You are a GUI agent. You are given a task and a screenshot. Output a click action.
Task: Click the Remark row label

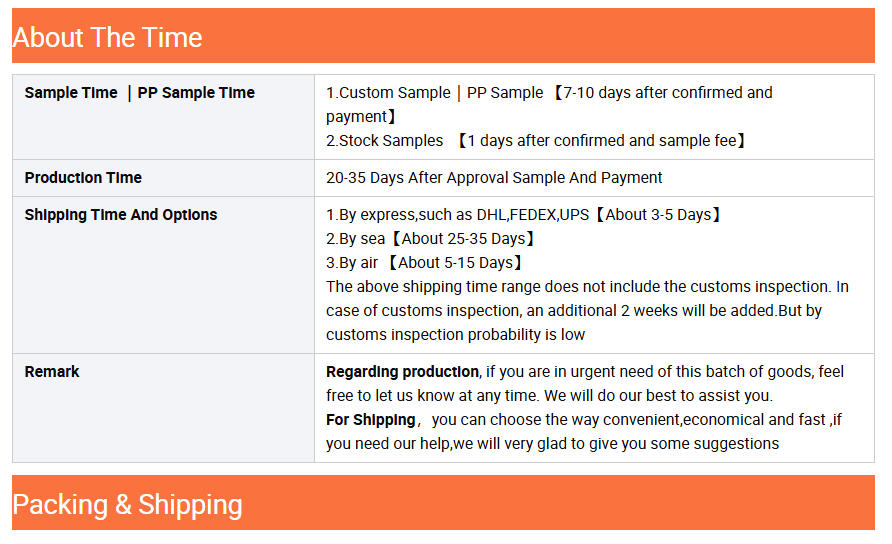(x=52, y=372)
